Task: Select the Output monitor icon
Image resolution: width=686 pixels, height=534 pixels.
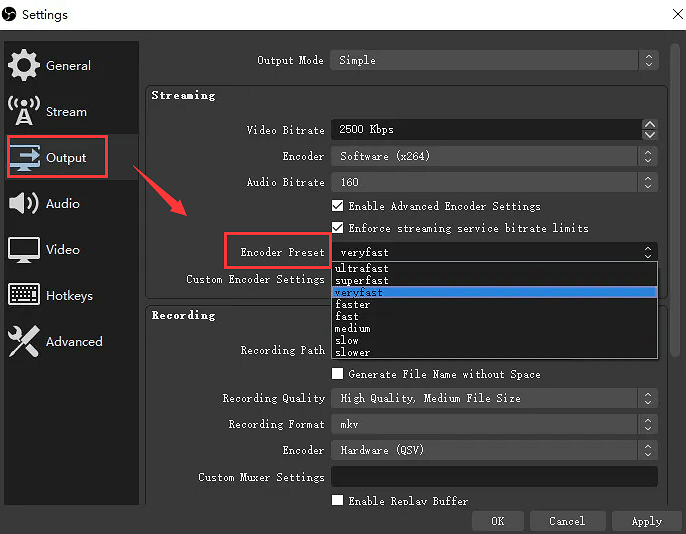Action: [24, 157]
